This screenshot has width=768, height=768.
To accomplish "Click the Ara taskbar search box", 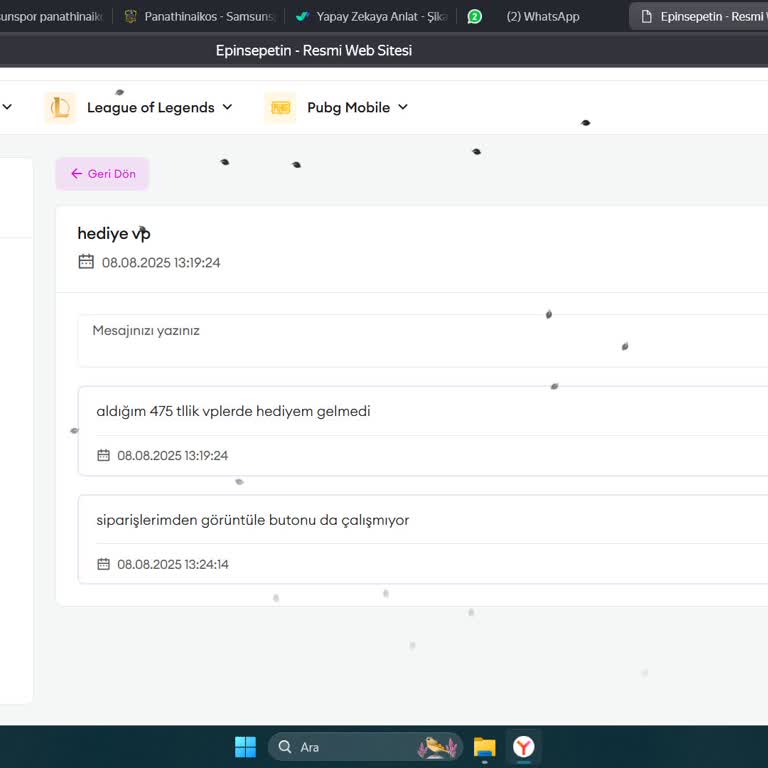I will coord(345,747).
